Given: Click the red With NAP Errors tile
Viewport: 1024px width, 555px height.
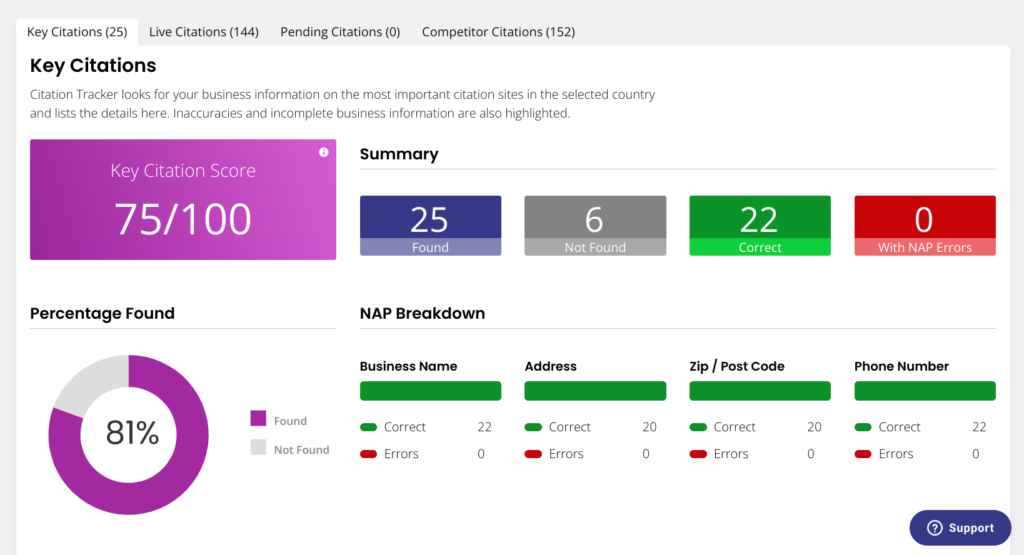Looking at the screenshot, I should [925, 226].
